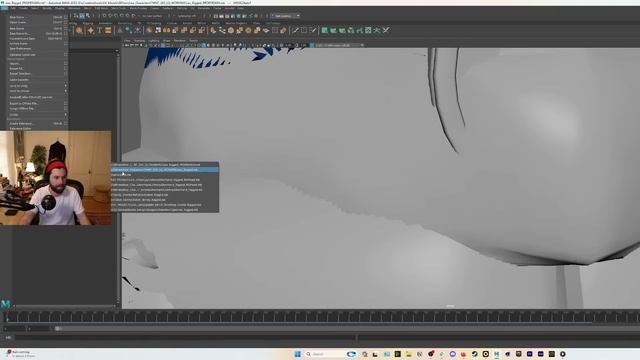
Task: Open the Edit Mesh menu
Action: coord(101,8)
